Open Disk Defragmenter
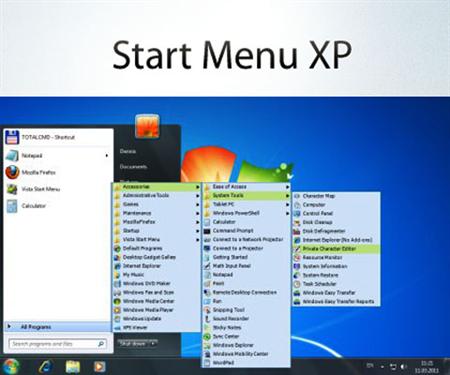Viewport: 450px width, 375px height. [336, 231]
